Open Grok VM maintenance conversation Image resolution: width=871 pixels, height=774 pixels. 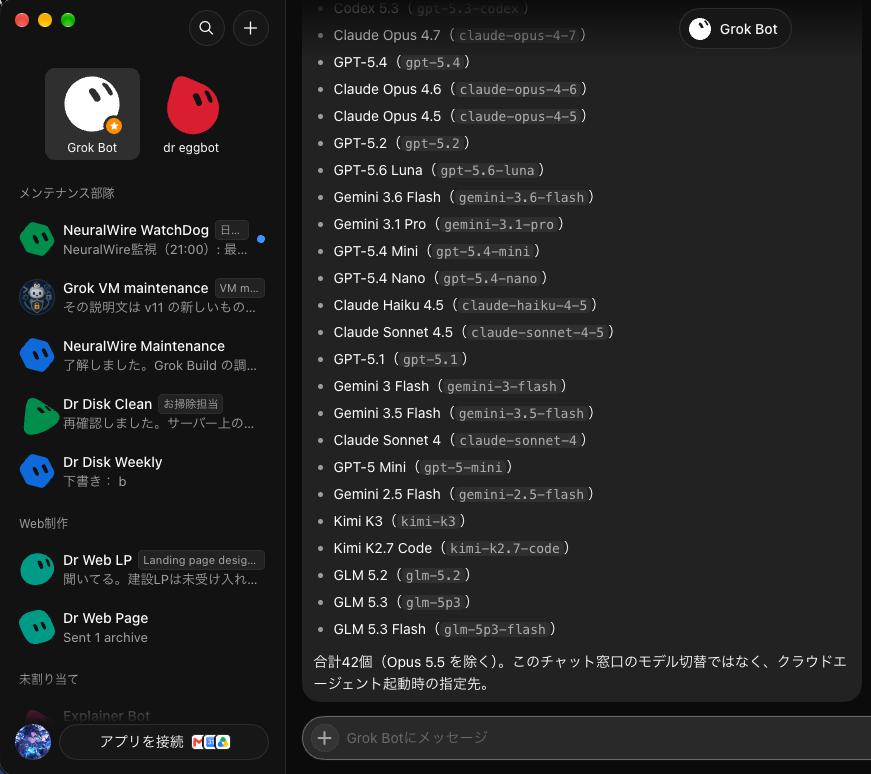[x=143, y=297]
